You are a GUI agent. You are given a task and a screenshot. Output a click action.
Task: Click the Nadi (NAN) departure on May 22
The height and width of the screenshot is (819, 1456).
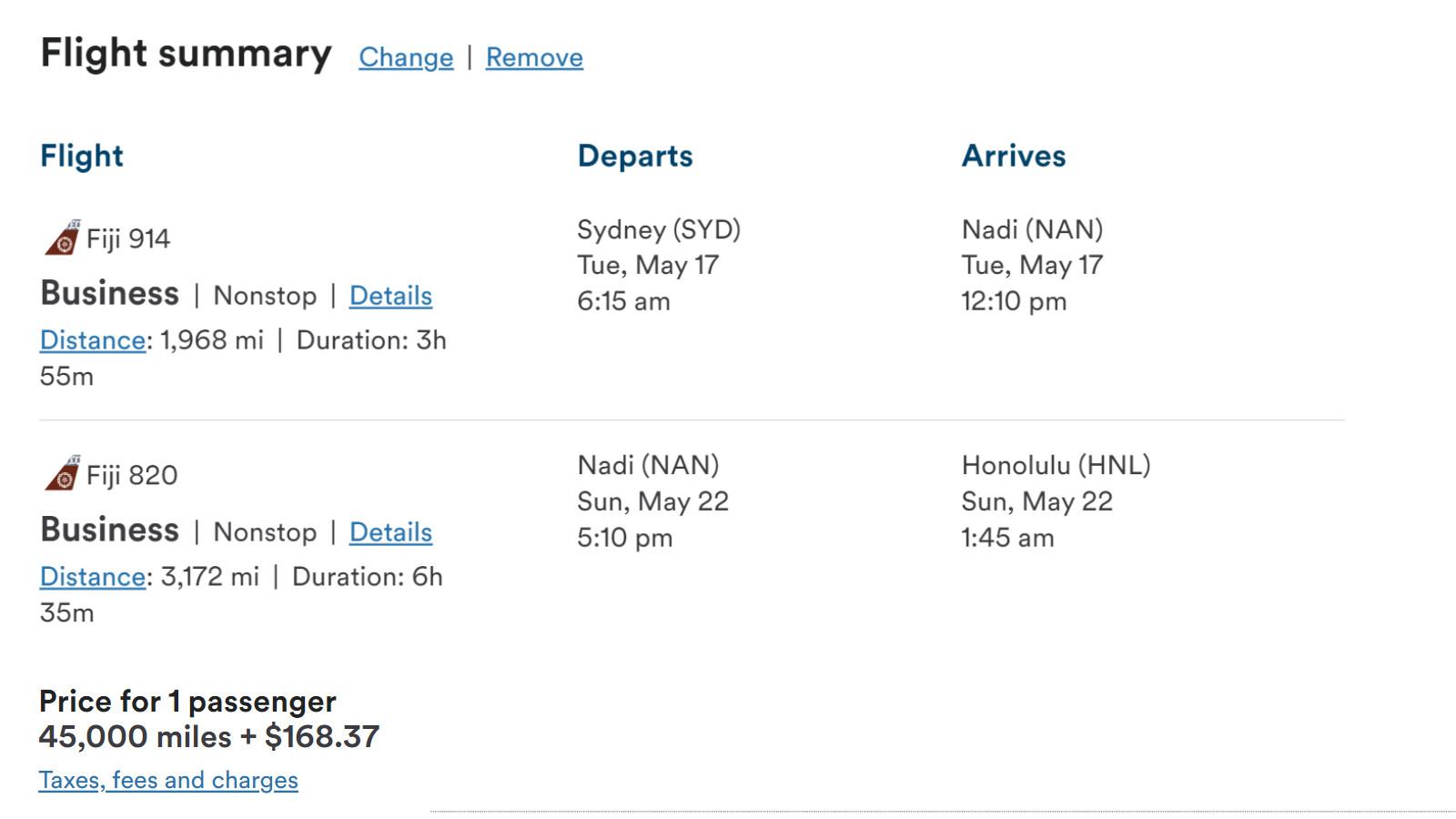648,465
